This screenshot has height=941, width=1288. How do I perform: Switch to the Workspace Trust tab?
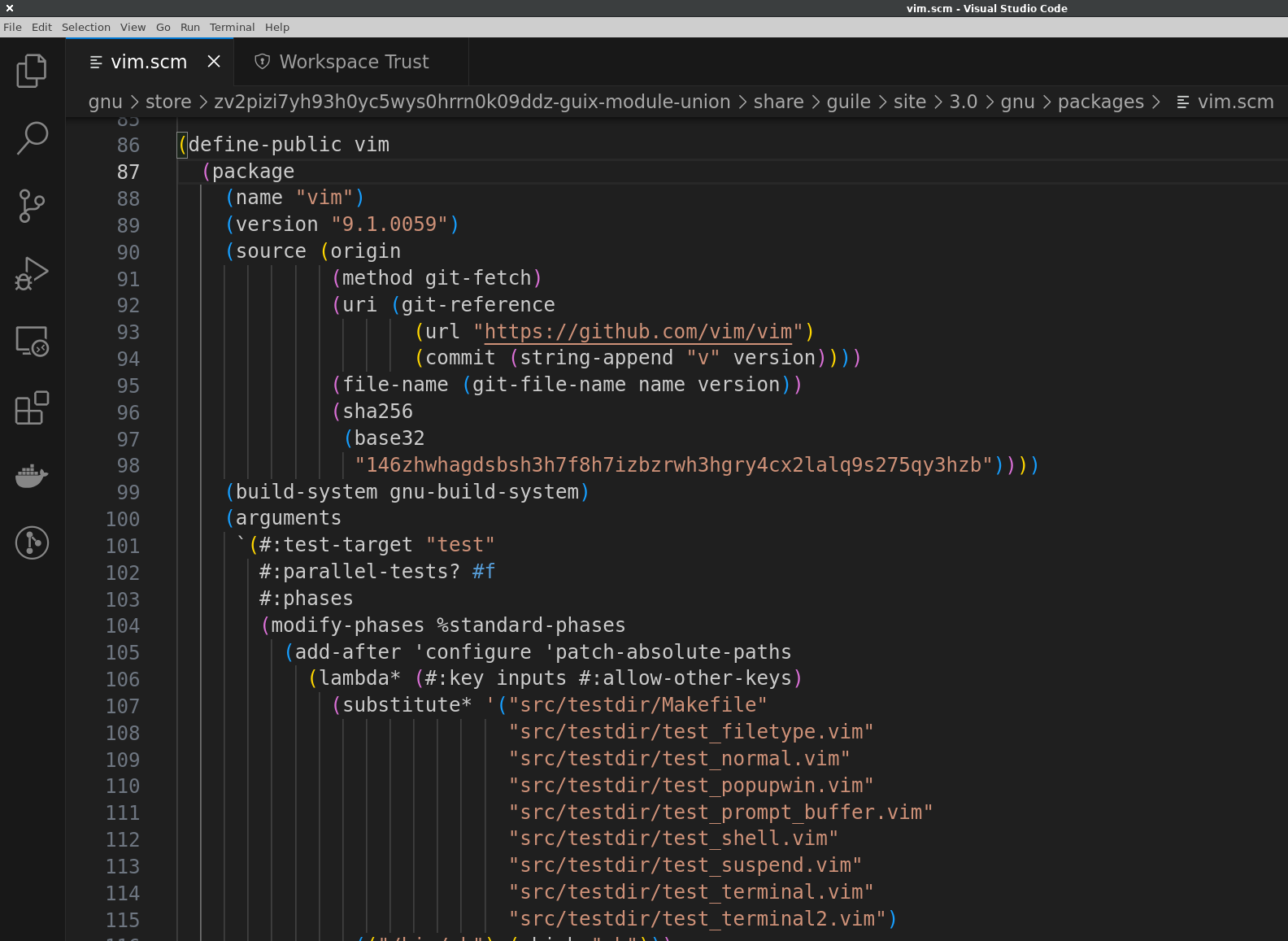[351, 62]
